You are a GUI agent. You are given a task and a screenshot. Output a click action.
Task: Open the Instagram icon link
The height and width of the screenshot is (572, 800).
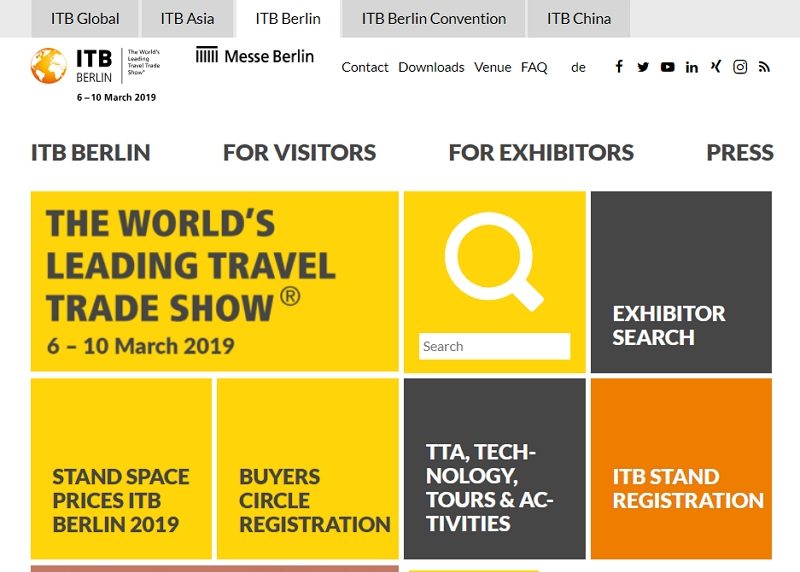(740, 67)
